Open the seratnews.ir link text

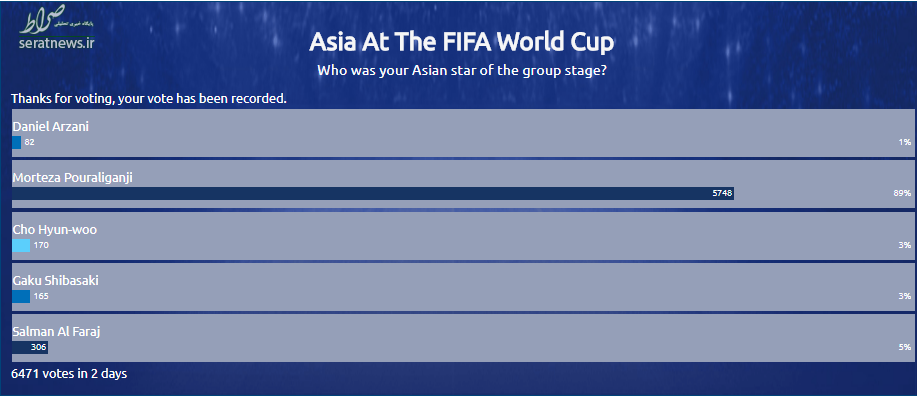coord(56,43)
